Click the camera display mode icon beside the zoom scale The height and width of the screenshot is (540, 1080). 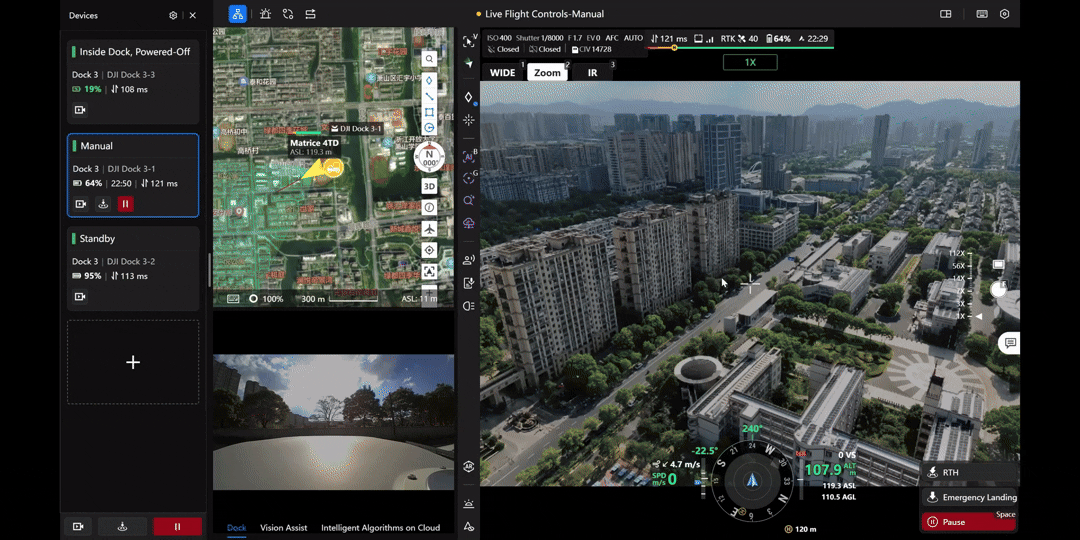[x=998, y=264]
